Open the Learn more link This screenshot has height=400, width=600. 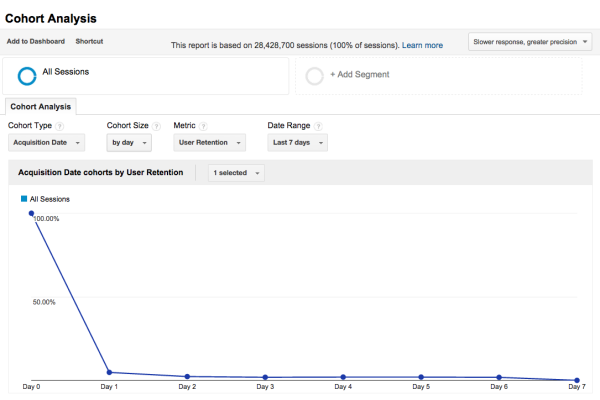coord(422,45)
